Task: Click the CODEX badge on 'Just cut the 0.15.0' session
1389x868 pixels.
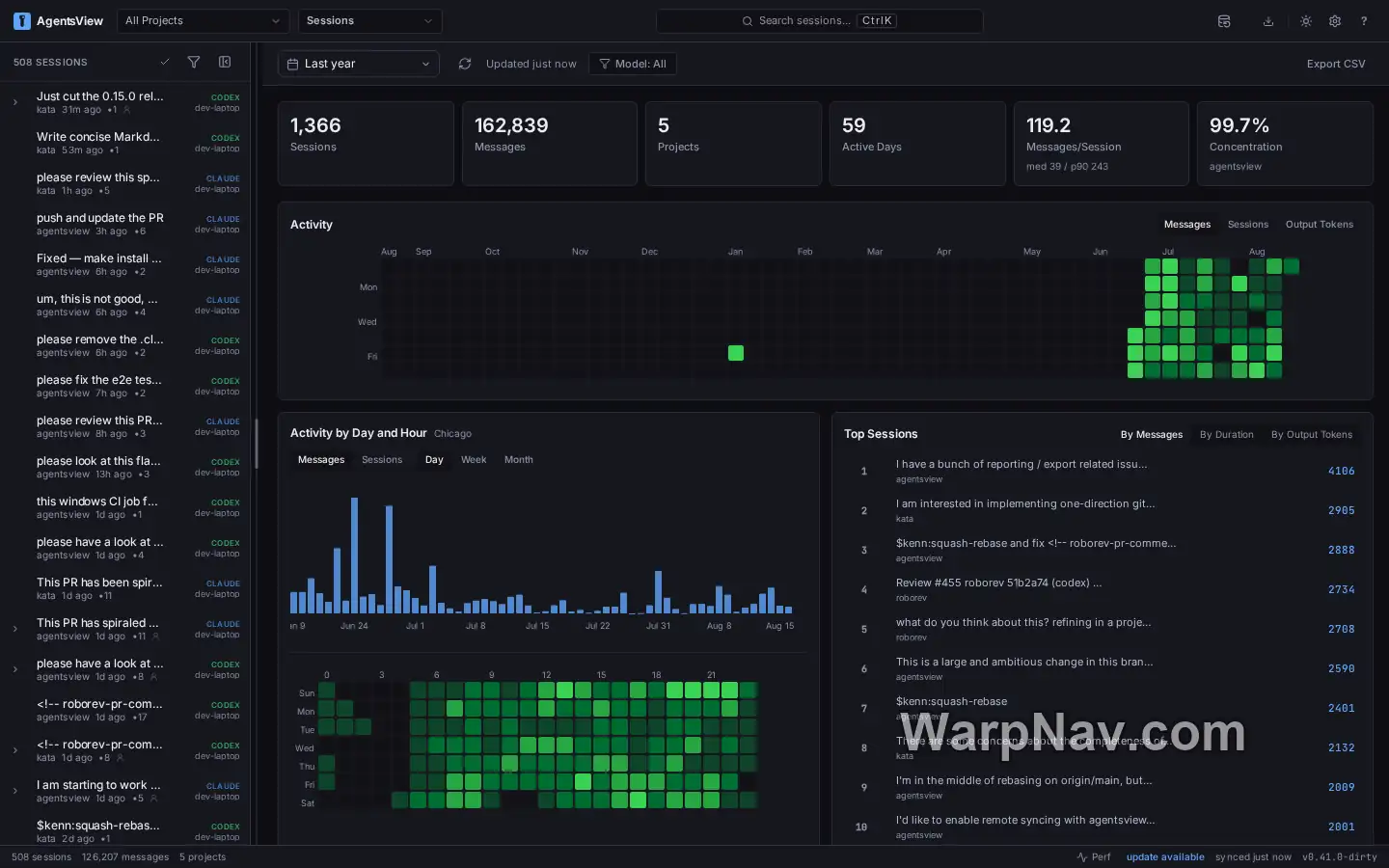Action: tap(226, 97)
